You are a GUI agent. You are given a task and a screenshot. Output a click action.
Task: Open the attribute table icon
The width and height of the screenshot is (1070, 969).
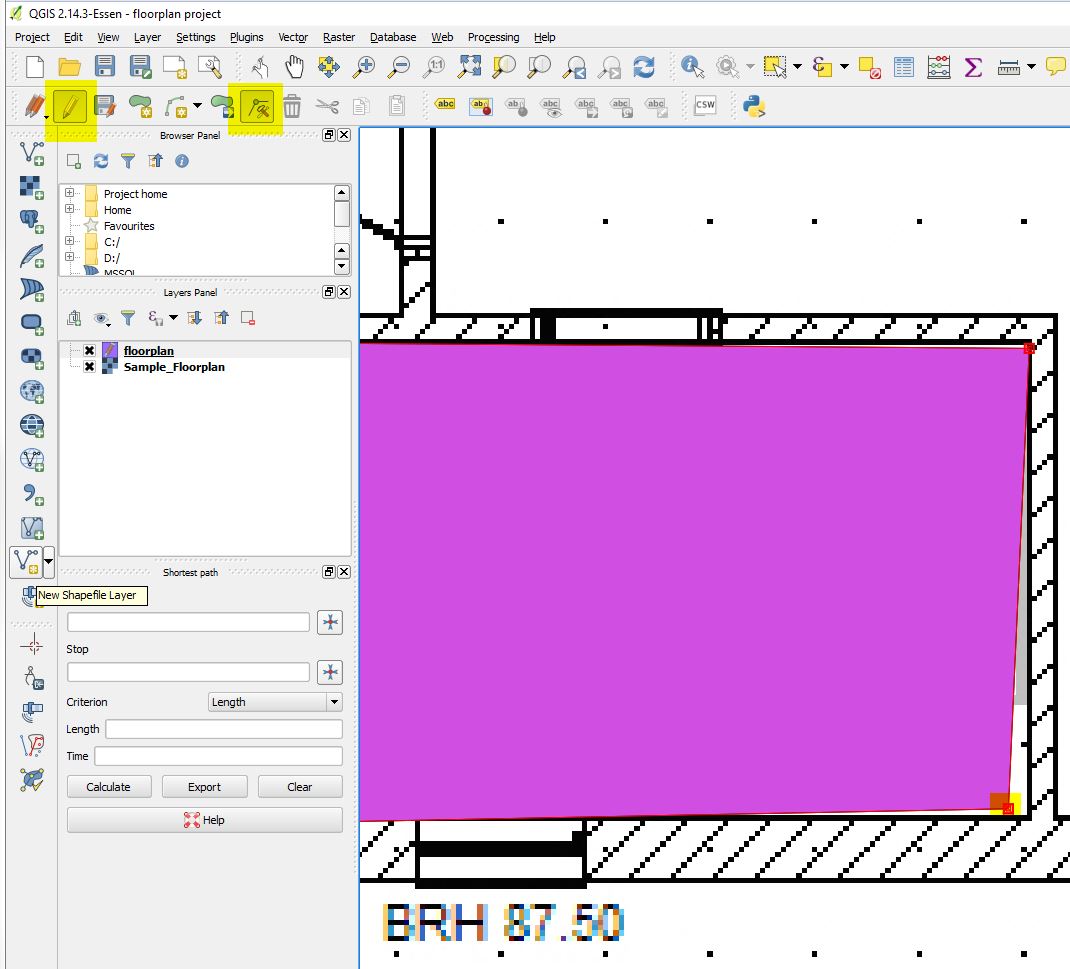click(903, 66)
